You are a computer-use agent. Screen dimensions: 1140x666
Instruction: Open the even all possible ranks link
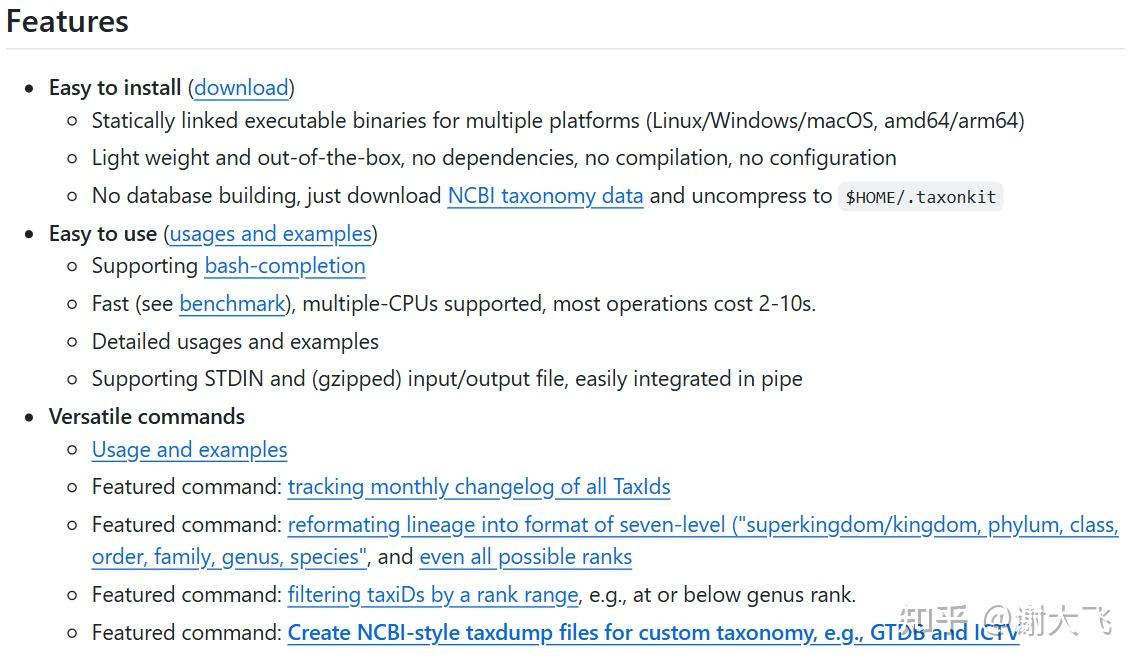click(x=525, y=557)
